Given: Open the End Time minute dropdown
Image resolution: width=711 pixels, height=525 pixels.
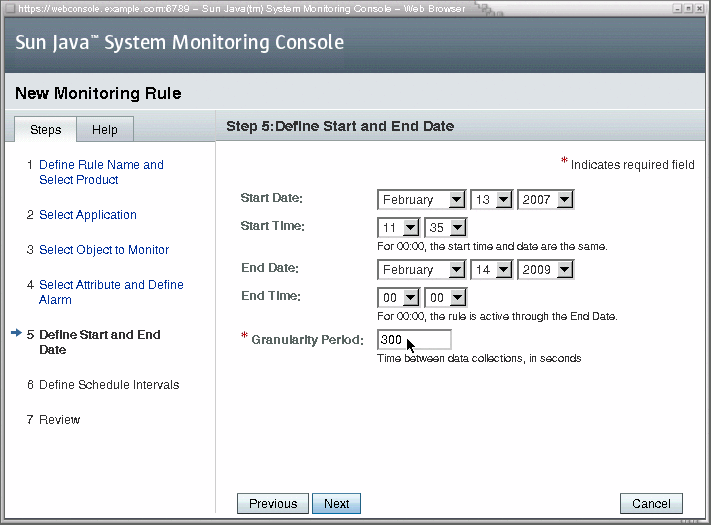Looking at the screenshot, I should (445, 298).
